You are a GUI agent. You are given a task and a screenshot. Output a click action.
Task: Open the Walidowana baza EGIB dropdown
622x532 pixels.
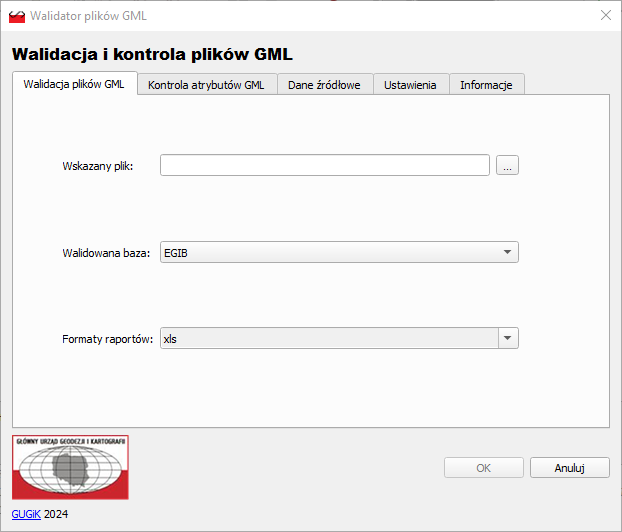[x=328, y=253]
